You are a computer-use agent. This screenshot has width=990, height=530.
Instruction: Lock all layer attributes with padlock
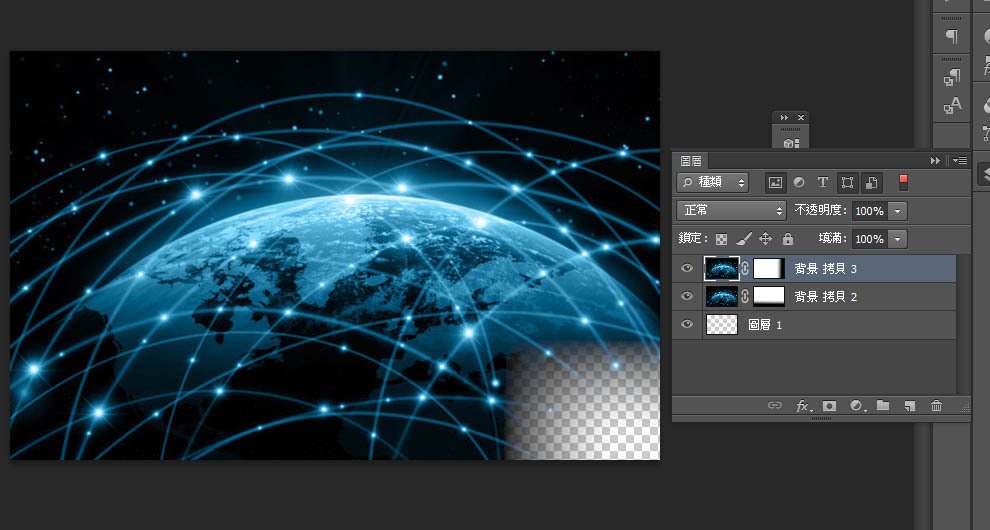[x=787, y=239]
